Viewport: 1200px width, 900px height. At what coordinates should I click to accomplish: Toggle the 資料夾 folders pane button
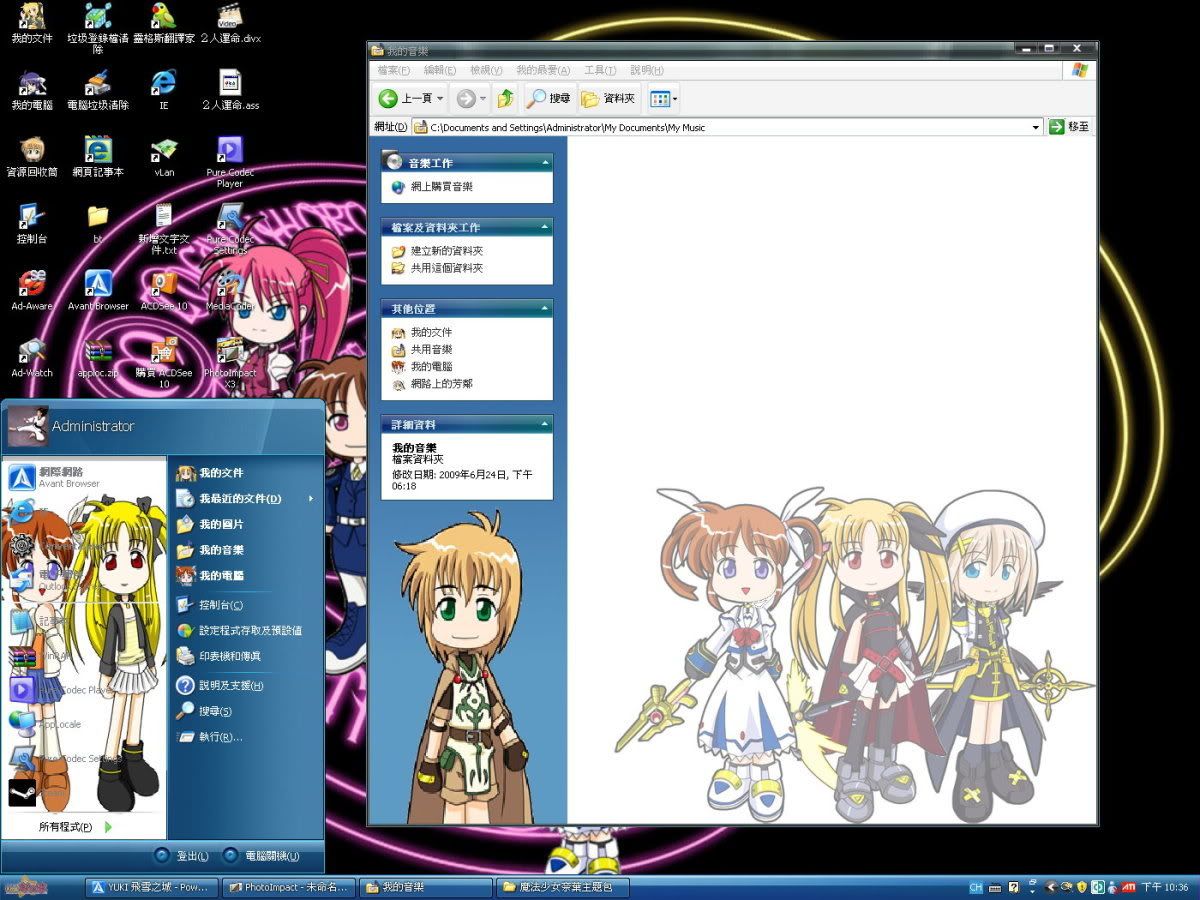point(608,98)
